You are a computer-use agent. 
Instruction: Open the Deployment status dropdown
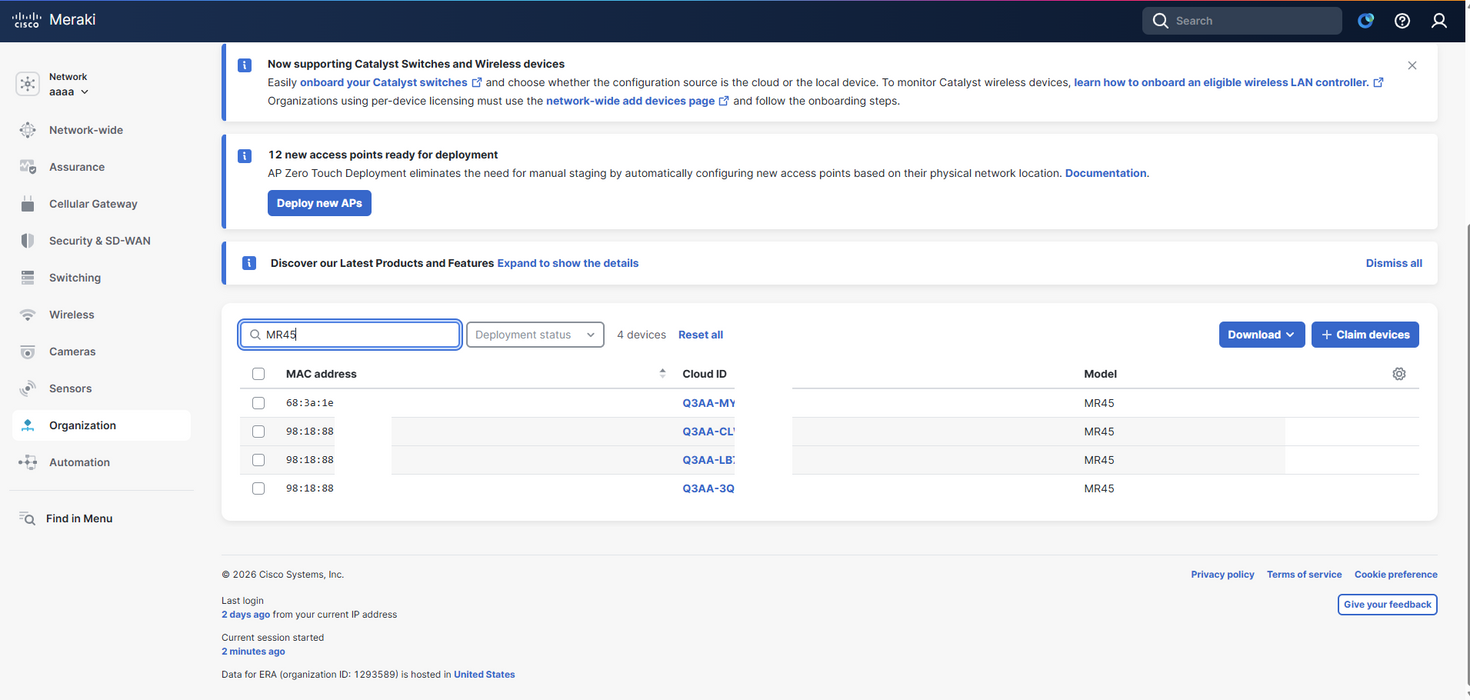(535, 335)
